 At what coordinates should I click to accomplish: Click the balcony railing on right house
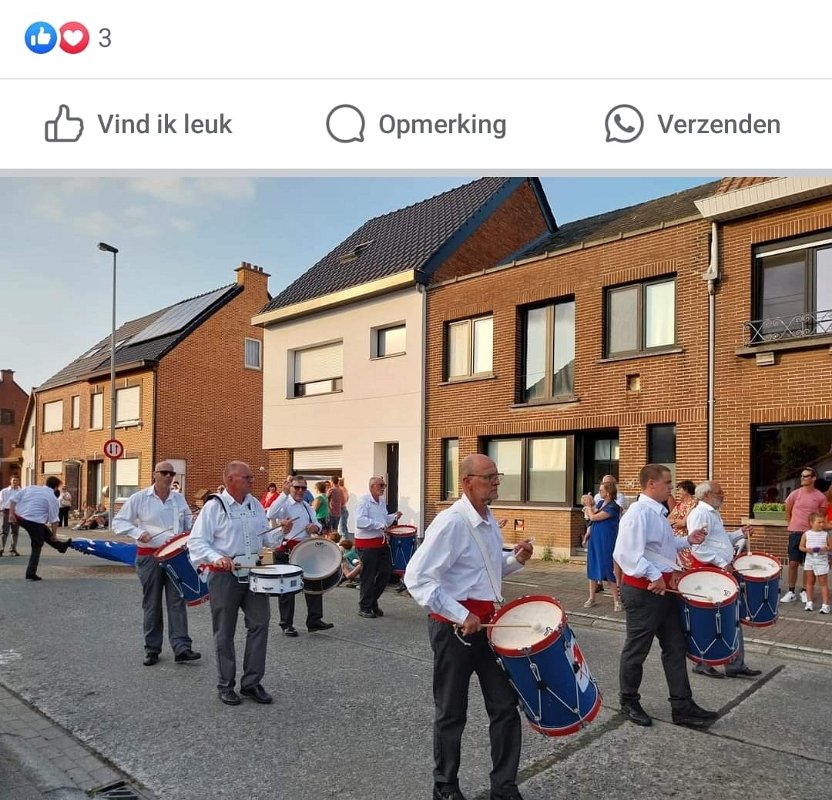tap(787, 327)
